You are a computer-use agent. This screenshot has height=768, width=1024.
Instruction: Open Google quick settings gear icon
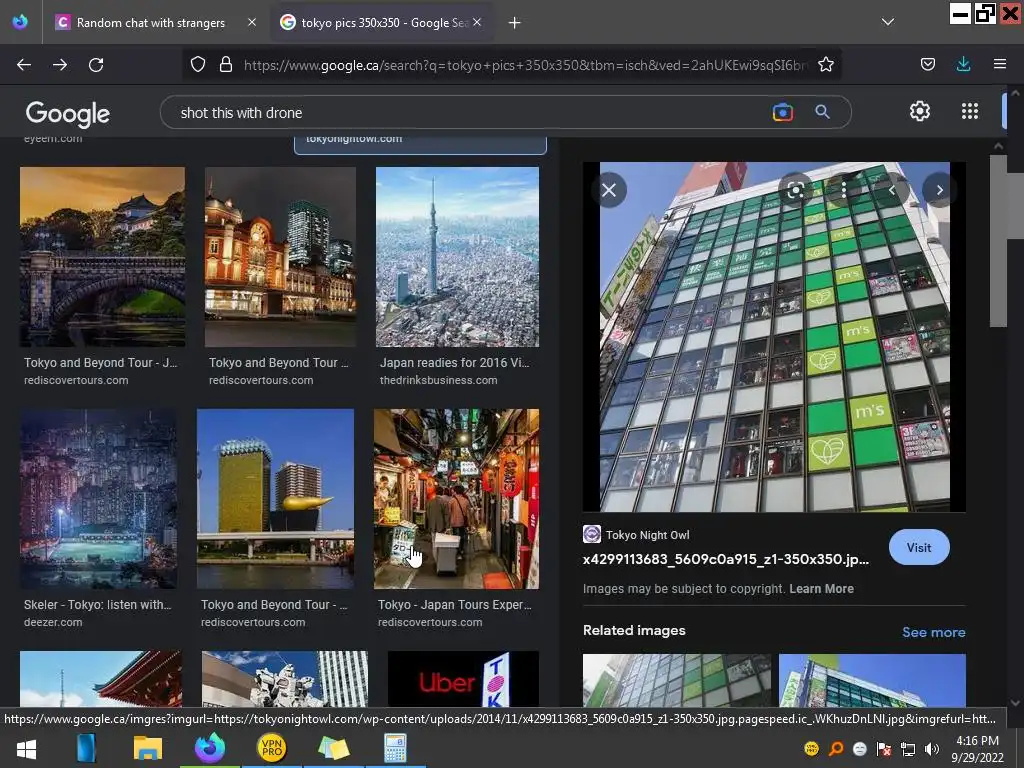pos(920,111)
